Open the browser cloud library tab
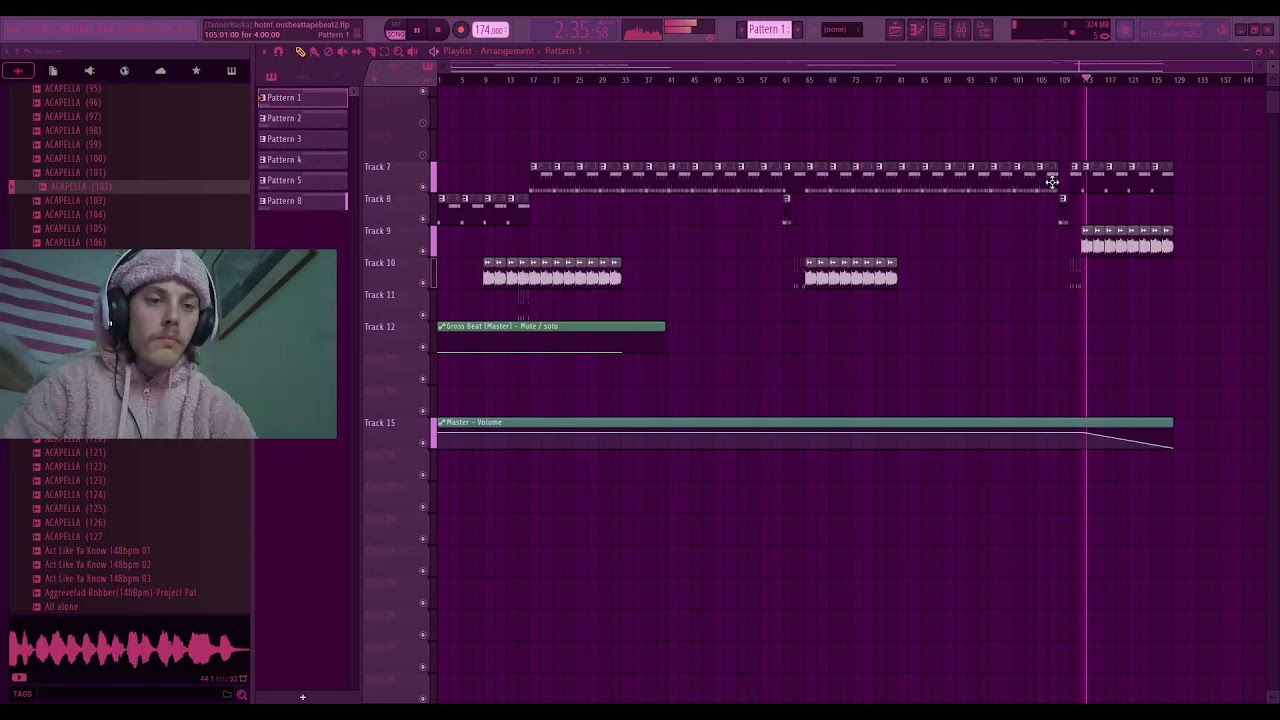The image size is (1280, 720). tap(160, 71)
